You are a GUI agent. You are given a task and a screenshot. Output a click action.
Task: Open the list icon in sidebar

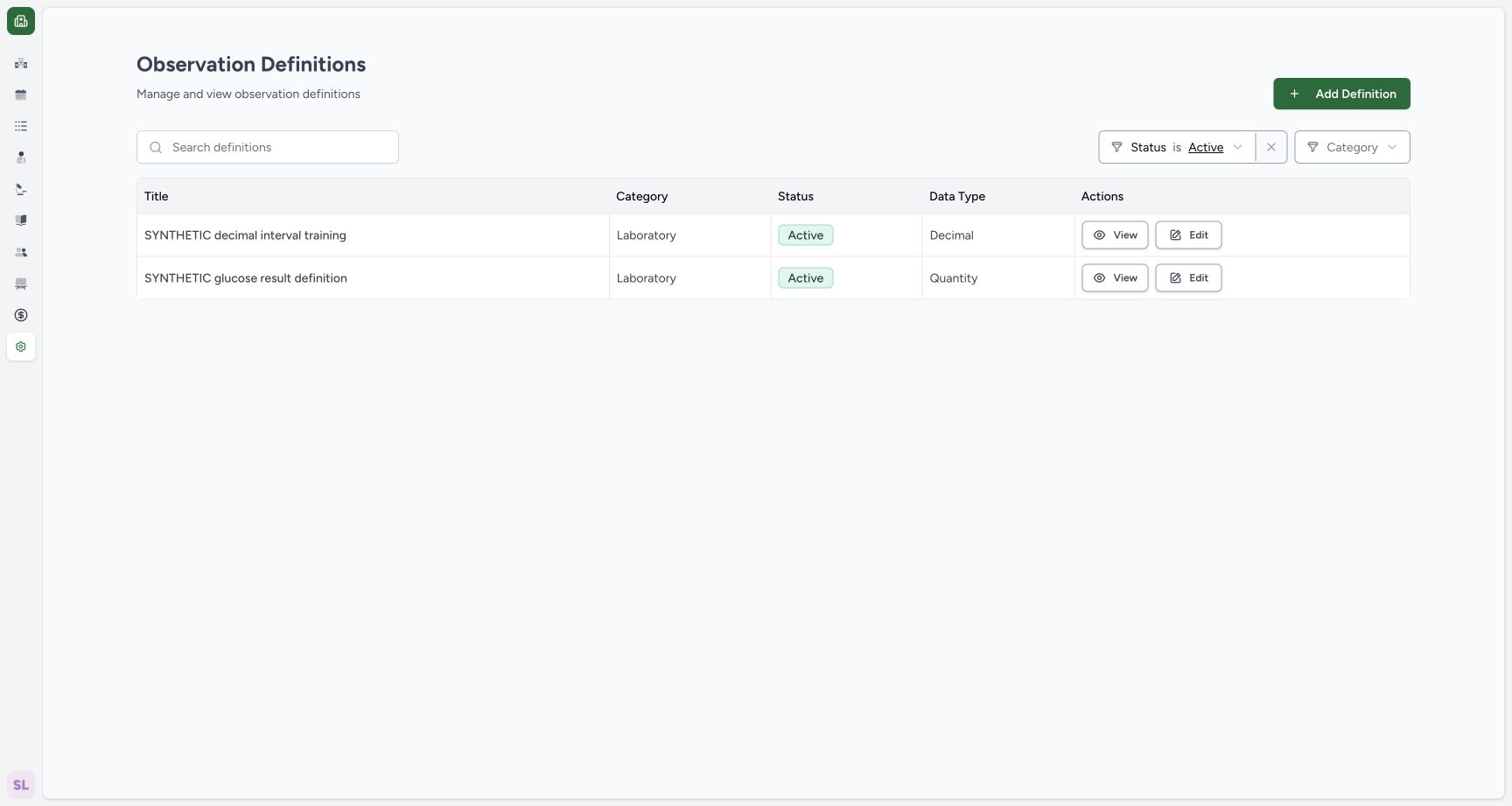coord(21,126)
